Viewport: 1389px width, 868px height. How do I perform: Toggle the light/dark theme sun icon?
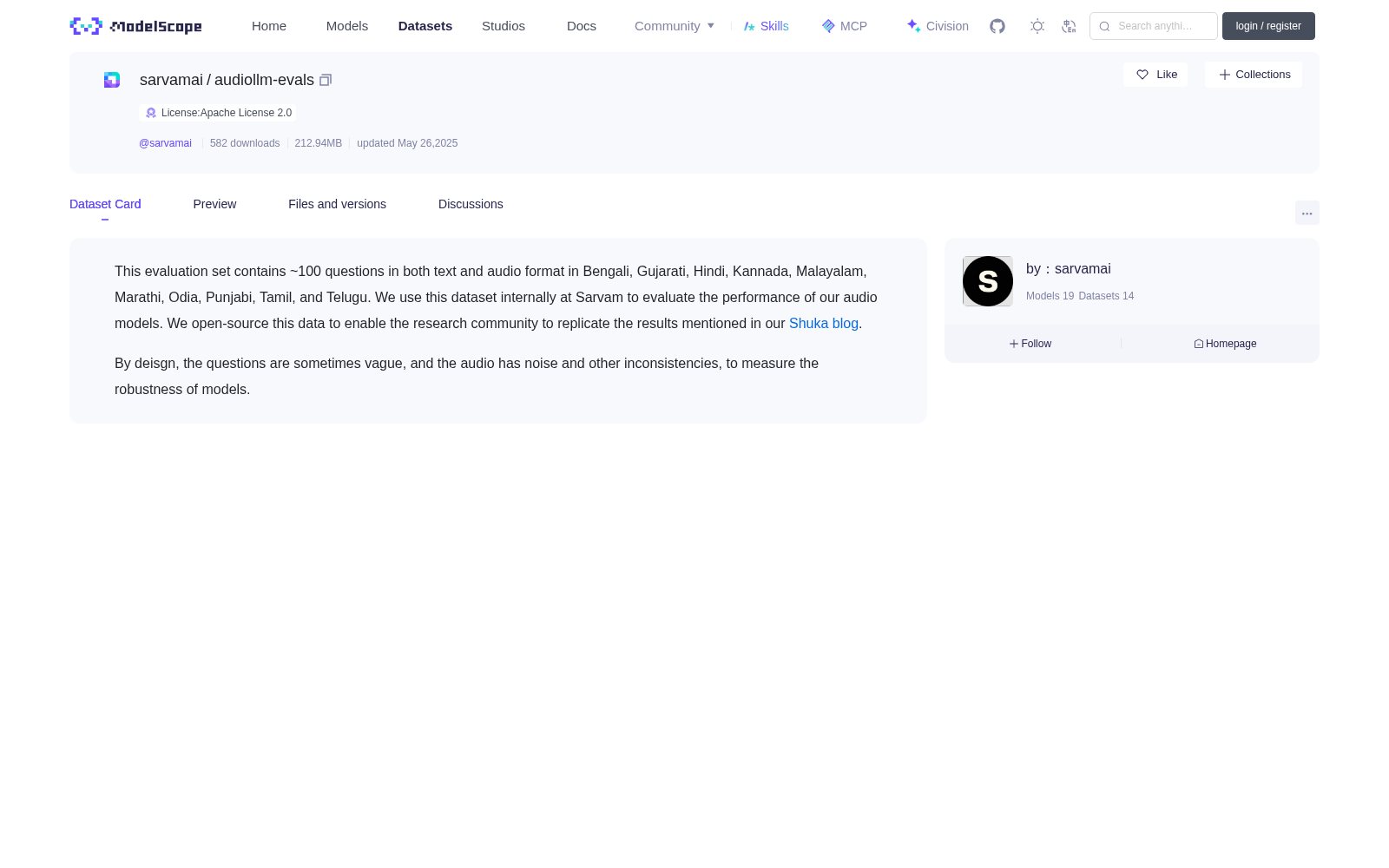[x=1037, y=26]
